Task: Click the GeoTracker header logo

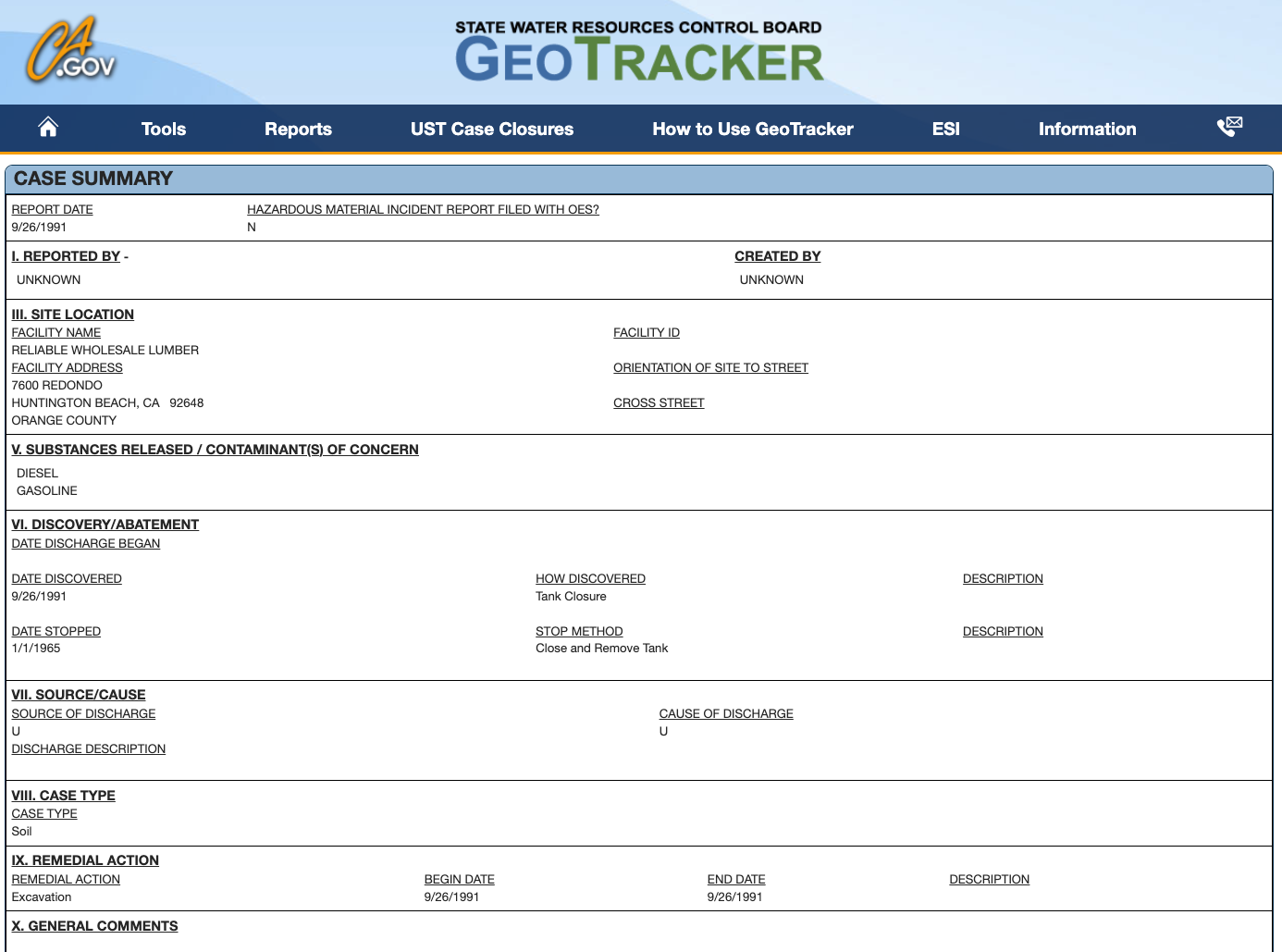Action: (x=638, y=53)
